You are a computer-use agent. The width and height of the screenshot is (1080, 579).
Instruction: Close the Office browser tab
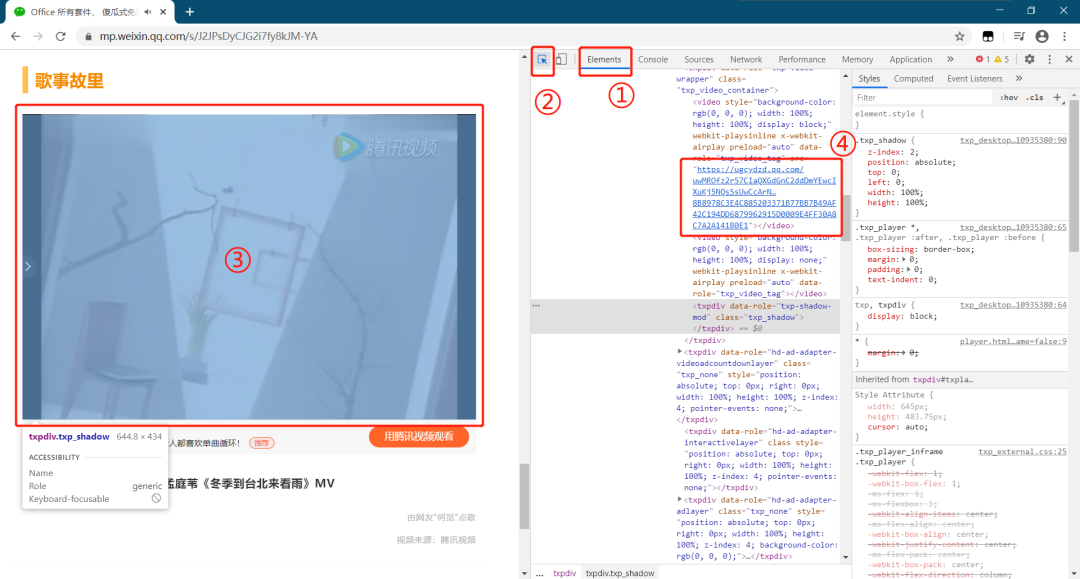pyautogui.click(x=163, y=12)
